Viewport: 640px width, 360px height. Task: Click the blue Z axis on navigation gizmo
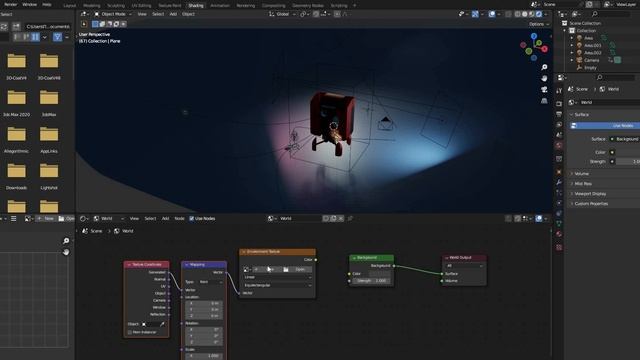click(x=534, y=36)
